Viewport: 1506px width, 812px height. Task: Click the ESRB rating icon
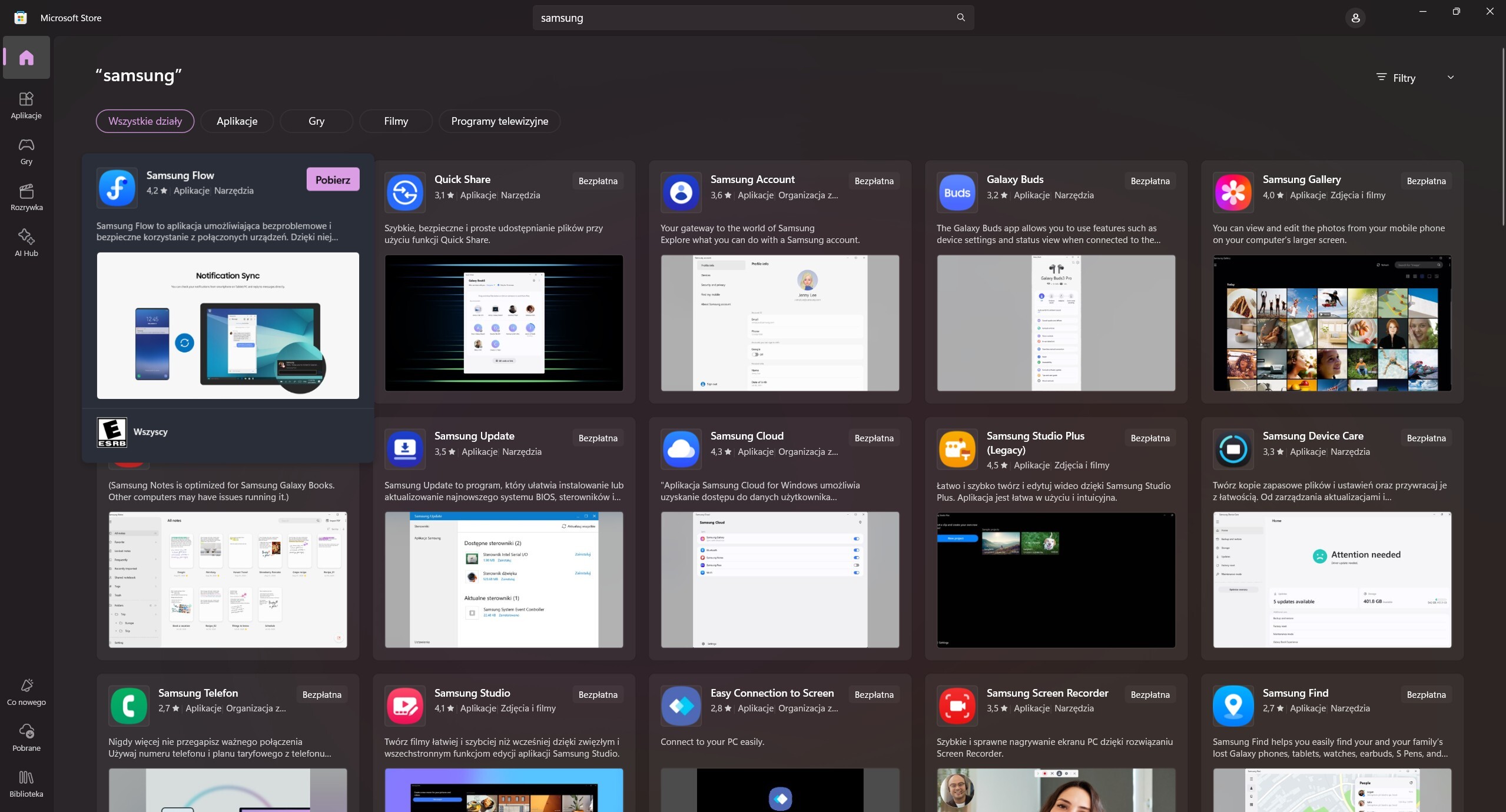tap(112, 432)
